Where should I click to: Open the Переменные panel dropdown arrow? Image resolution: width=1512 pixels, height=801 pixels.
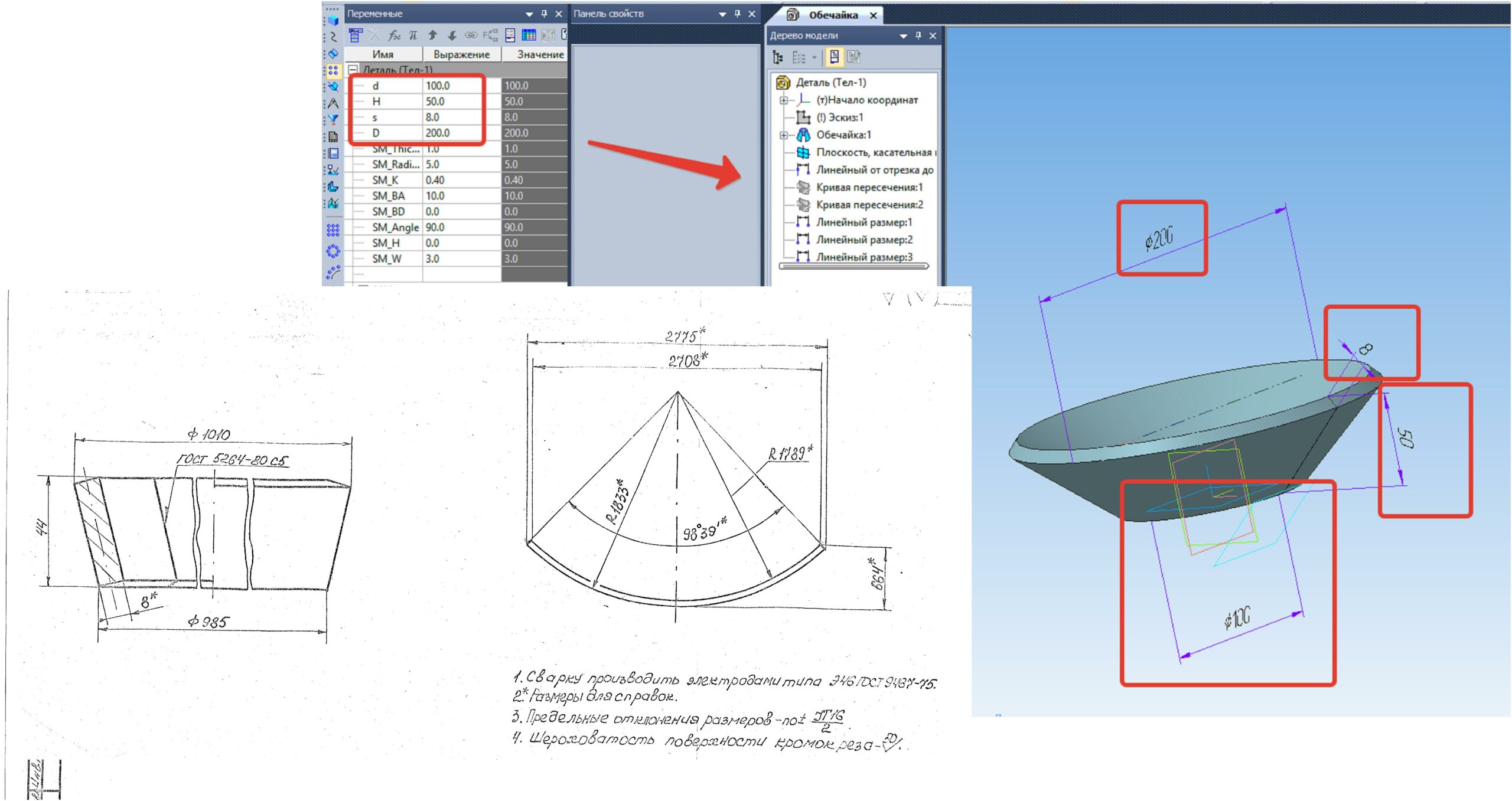coord(529,14)
